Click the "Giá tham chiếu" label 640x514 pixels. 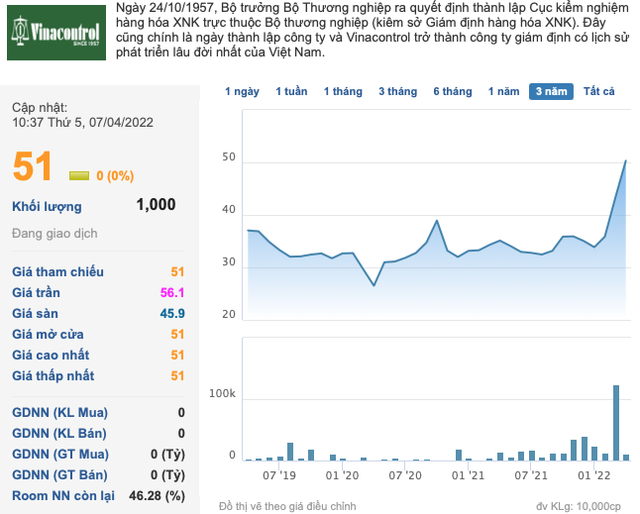pyautogui.click(x=58, y=272)
